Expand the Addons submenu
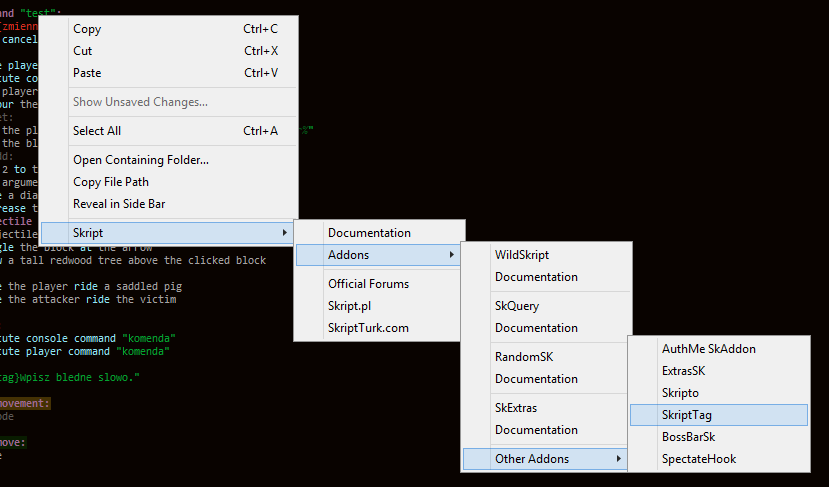The height and width of the screenshot is (487, 829). 379,255
